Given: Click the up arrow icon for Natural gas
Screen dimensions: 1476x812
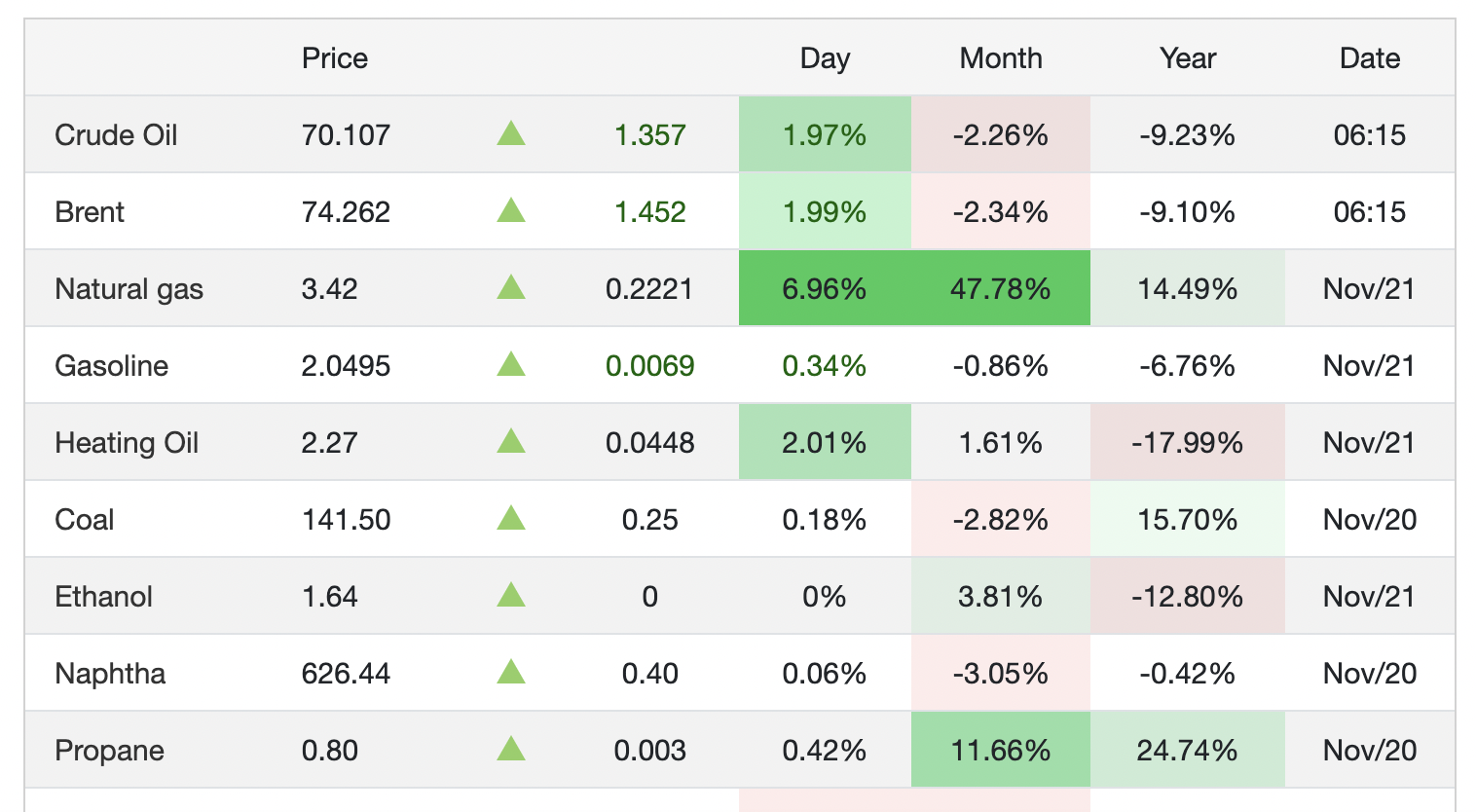Looking at the screenshot, I should tap(511, 287).
